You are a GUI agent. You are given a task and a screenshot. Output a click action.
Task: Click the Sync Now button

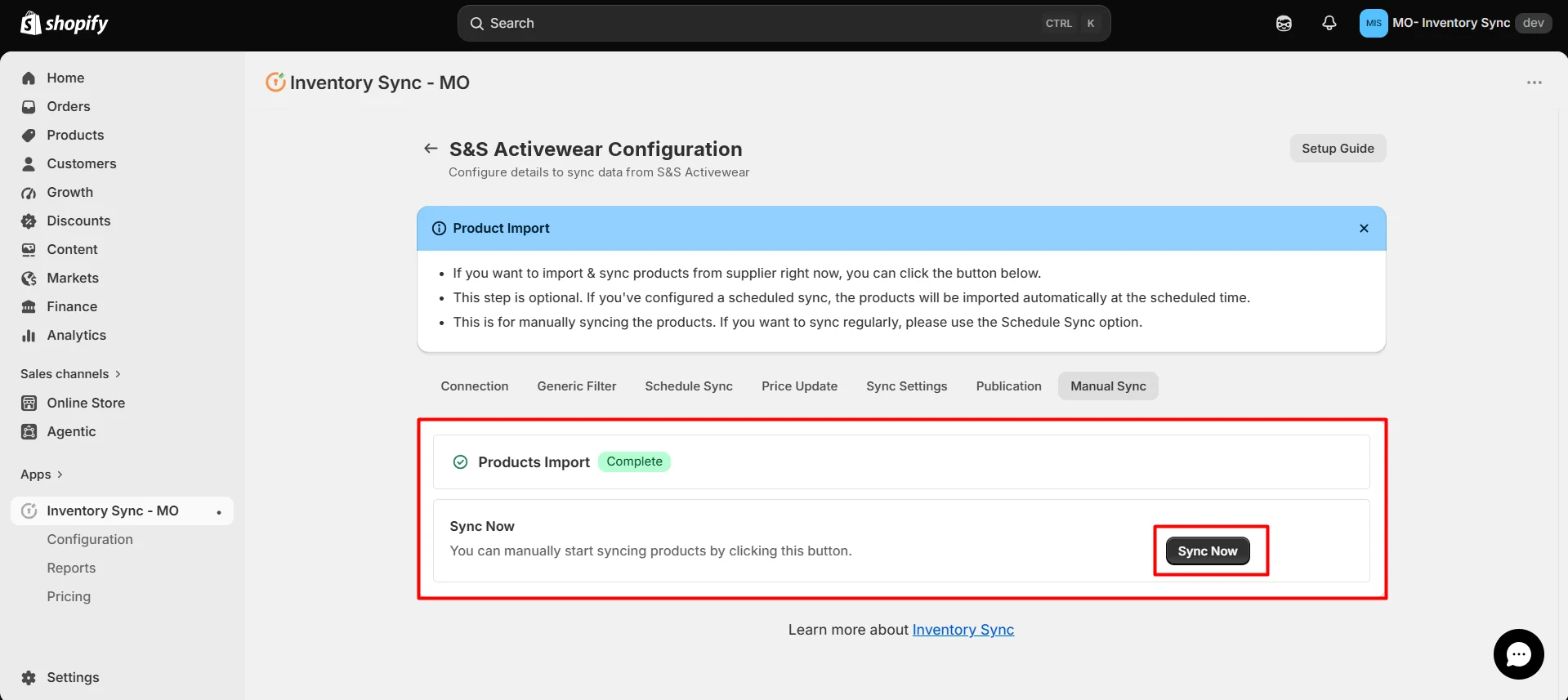(1208, 551)
